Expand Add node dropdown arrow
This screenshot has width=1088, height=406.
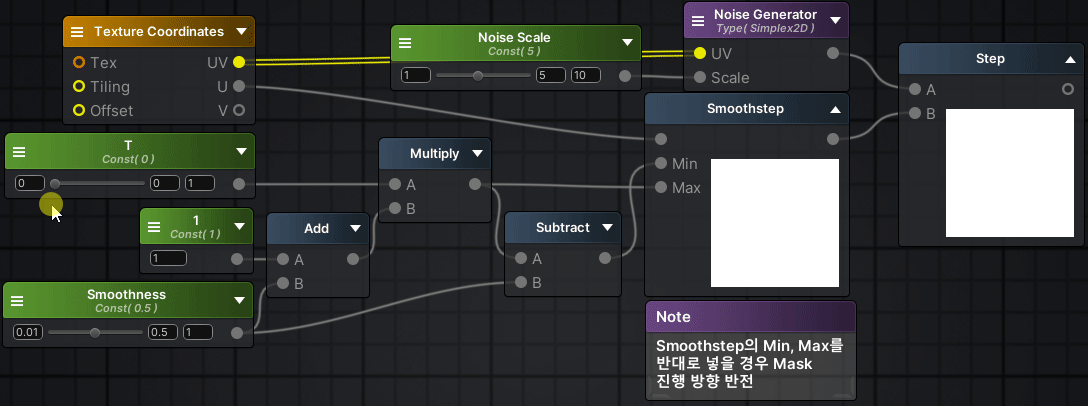point(355,228)
